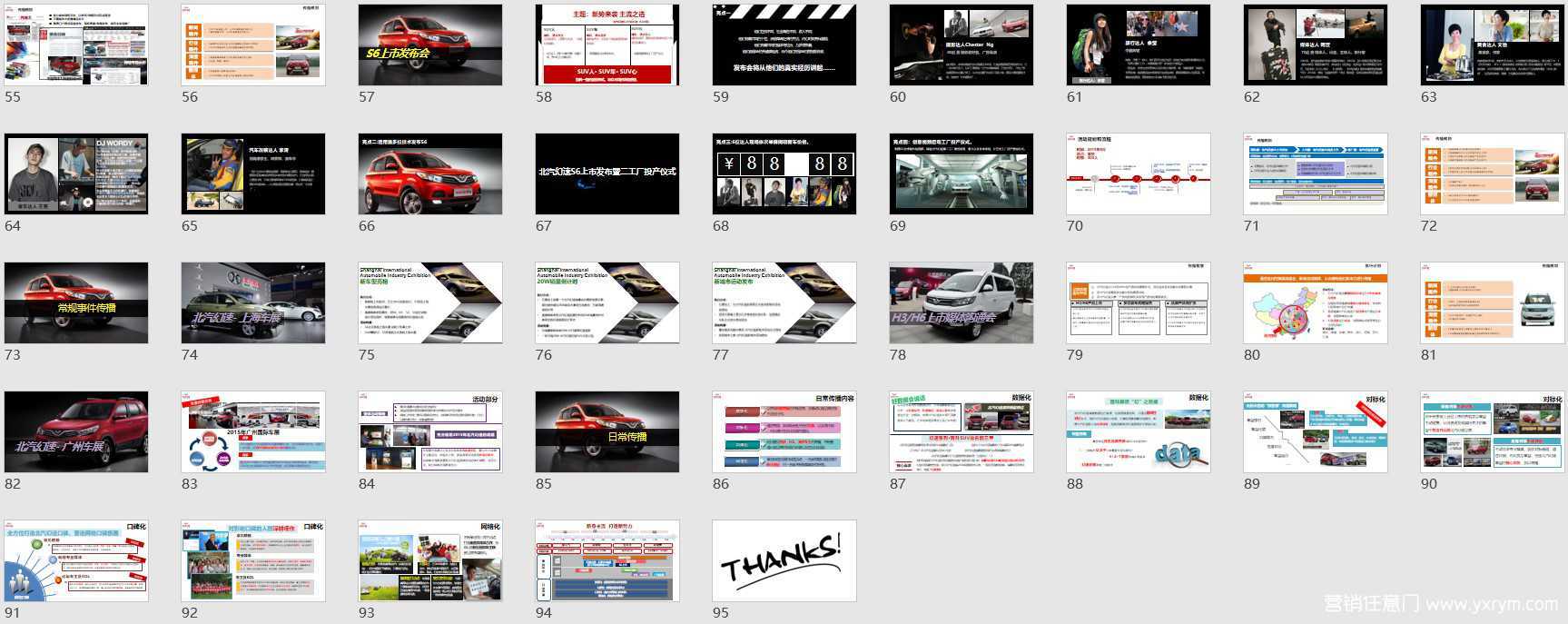Select slide 81 thumbnail with van
Screen dimensions: 1568x624
click(1493, 302)
